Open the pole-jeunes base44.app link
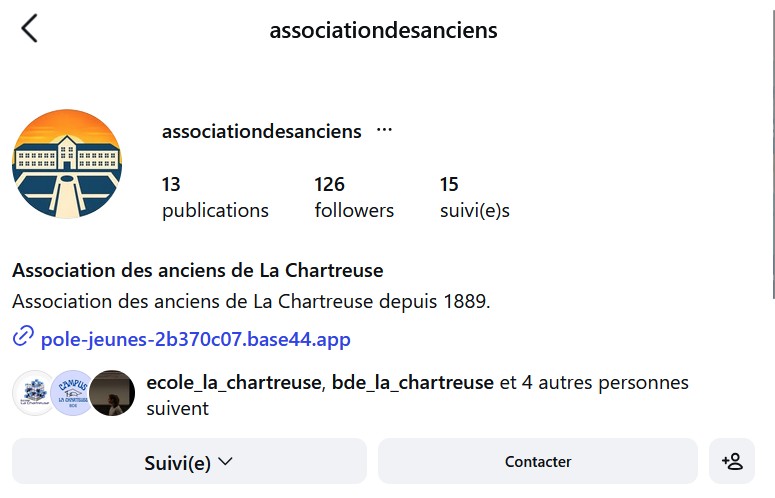Screen dimensions: 775x498 point(196,339)
